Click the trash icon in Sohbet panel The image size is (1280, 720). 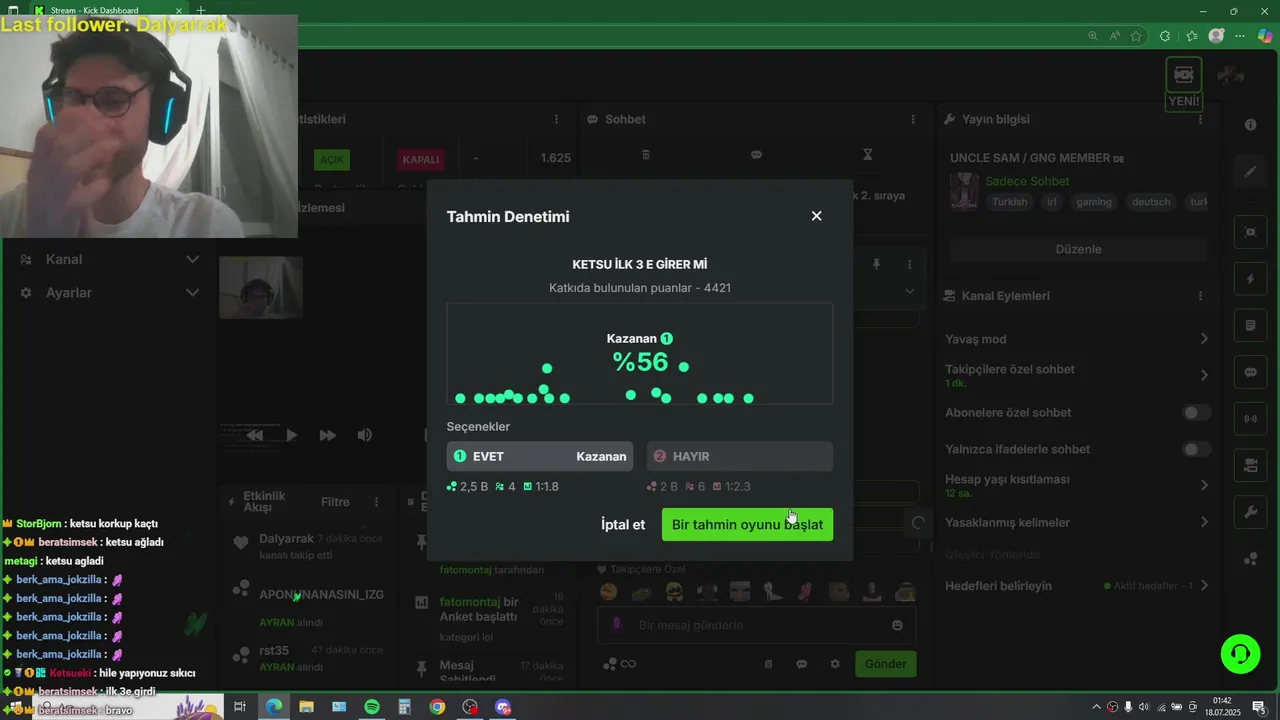(x=645, y=155)
